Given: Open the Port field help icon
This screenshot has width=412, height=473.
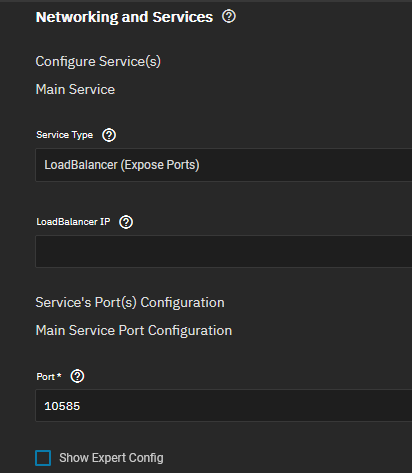Looking at the screenshot, I should point(77,376).
